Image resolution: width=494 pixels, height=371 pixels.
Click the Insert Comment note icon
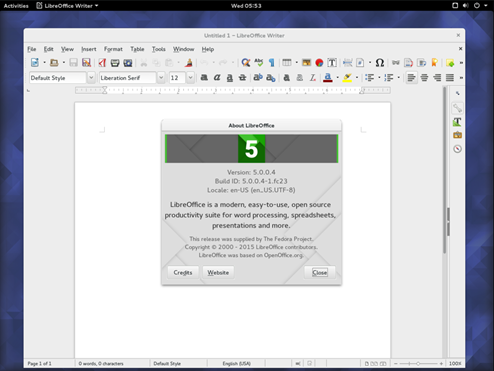click(450, 62)
